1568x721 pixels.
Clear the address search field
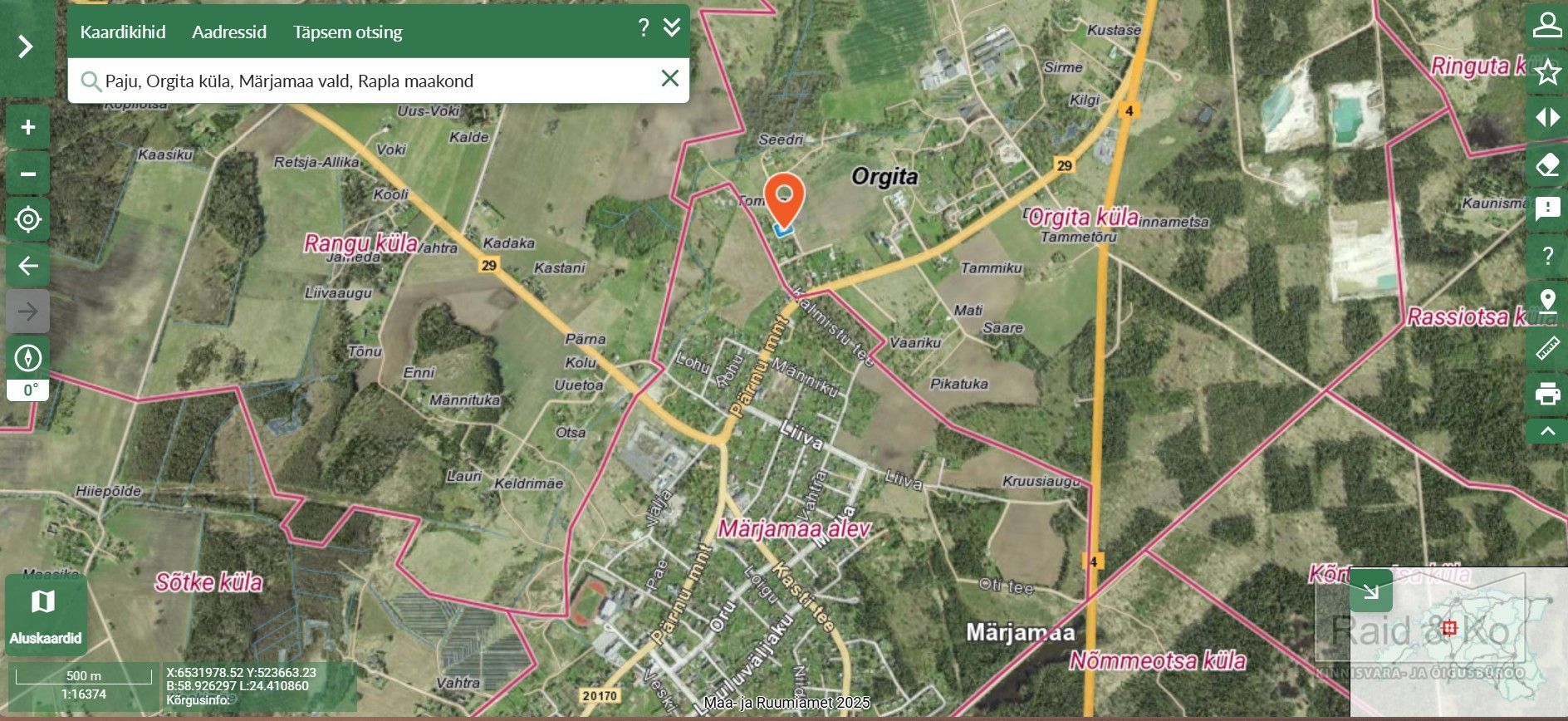[x=669, y=79]
